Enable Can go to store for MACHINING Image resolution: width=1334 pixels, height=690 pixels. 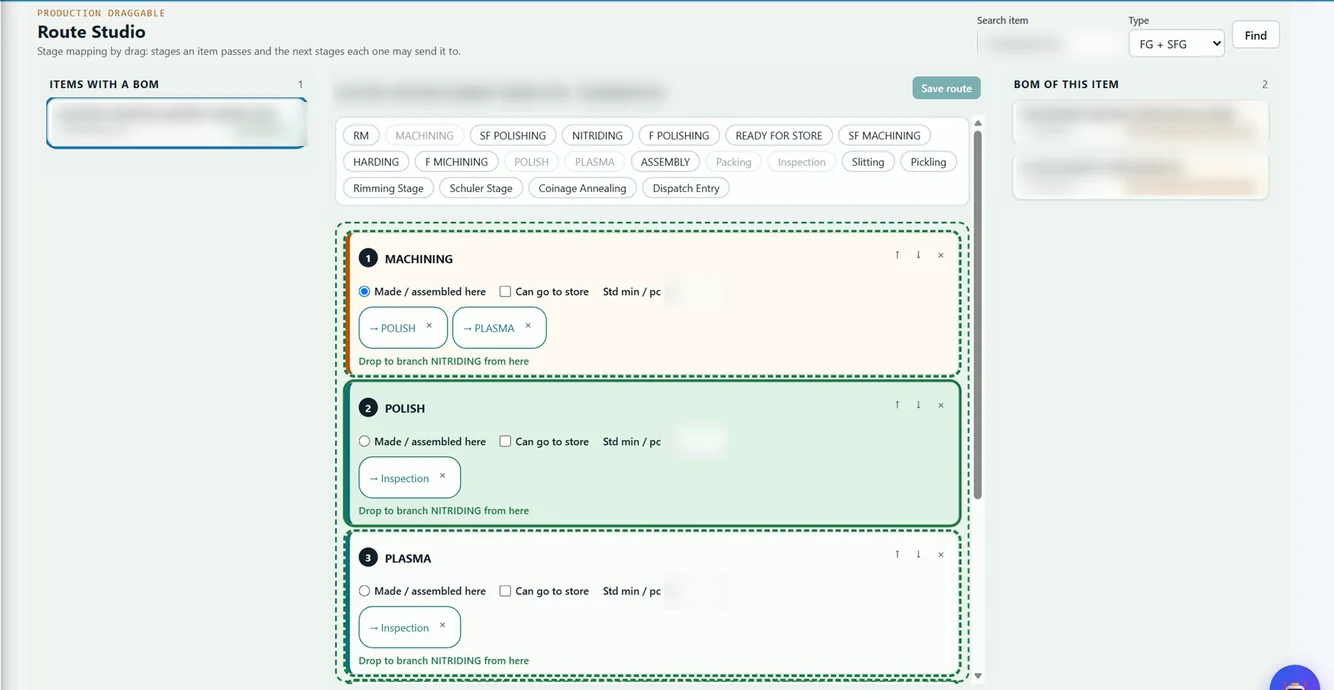(505, 292)
